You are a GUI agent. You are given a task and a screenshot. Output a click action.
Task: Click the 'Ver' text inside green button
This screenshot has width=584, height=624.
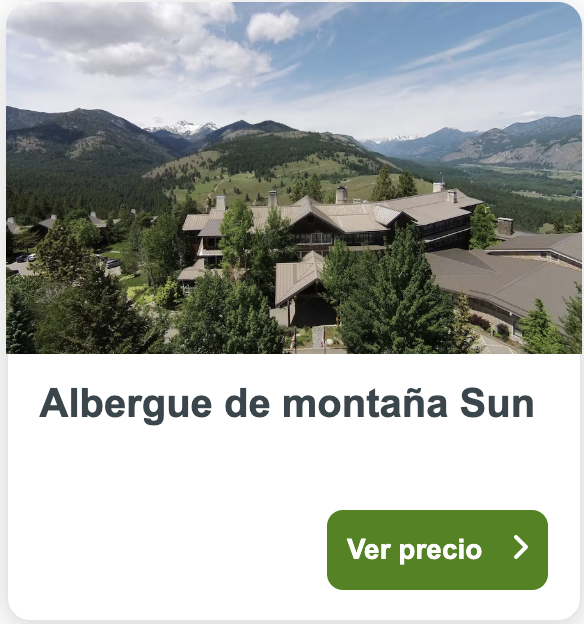click(368, 549)
